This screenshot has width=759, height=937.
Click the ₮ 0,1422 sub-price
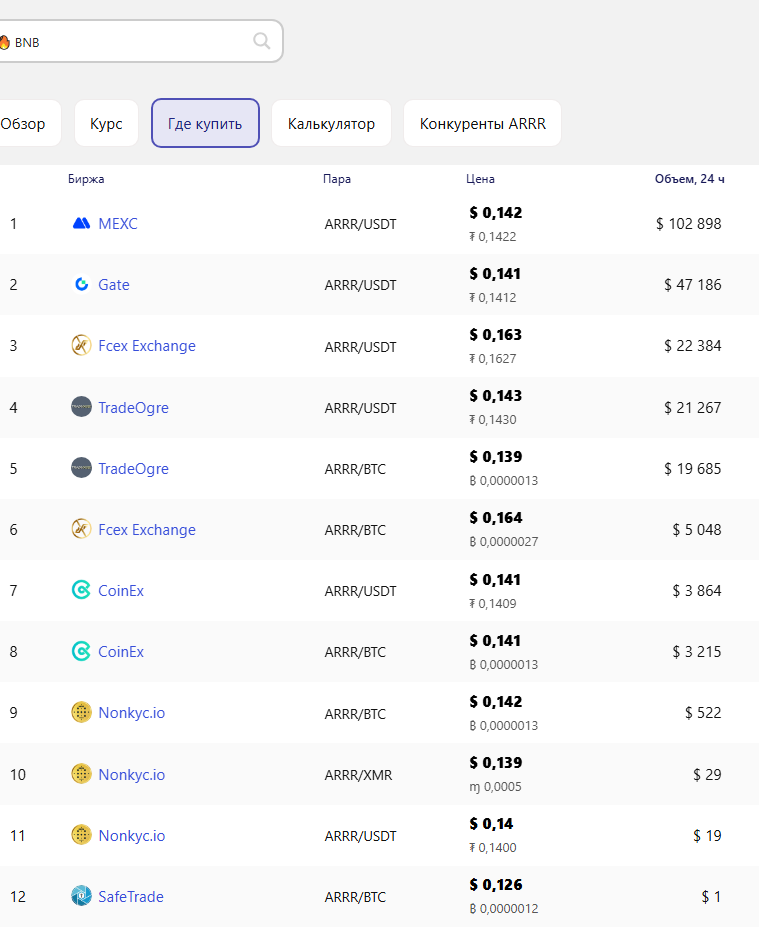pyautogui.click(x=492, y=237)
